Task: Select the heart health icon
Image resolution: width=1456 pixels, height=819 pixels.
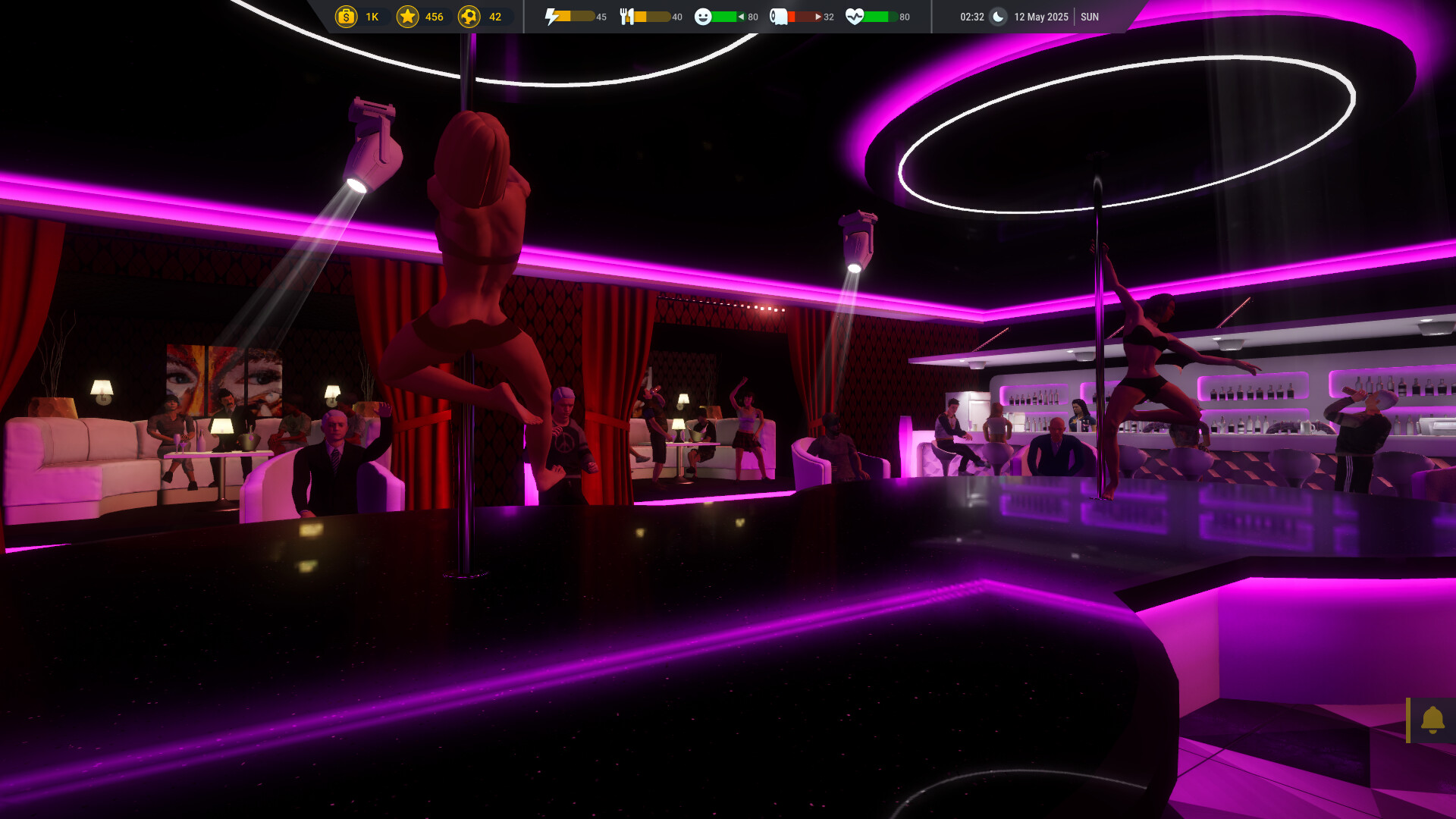Action: 856,14
